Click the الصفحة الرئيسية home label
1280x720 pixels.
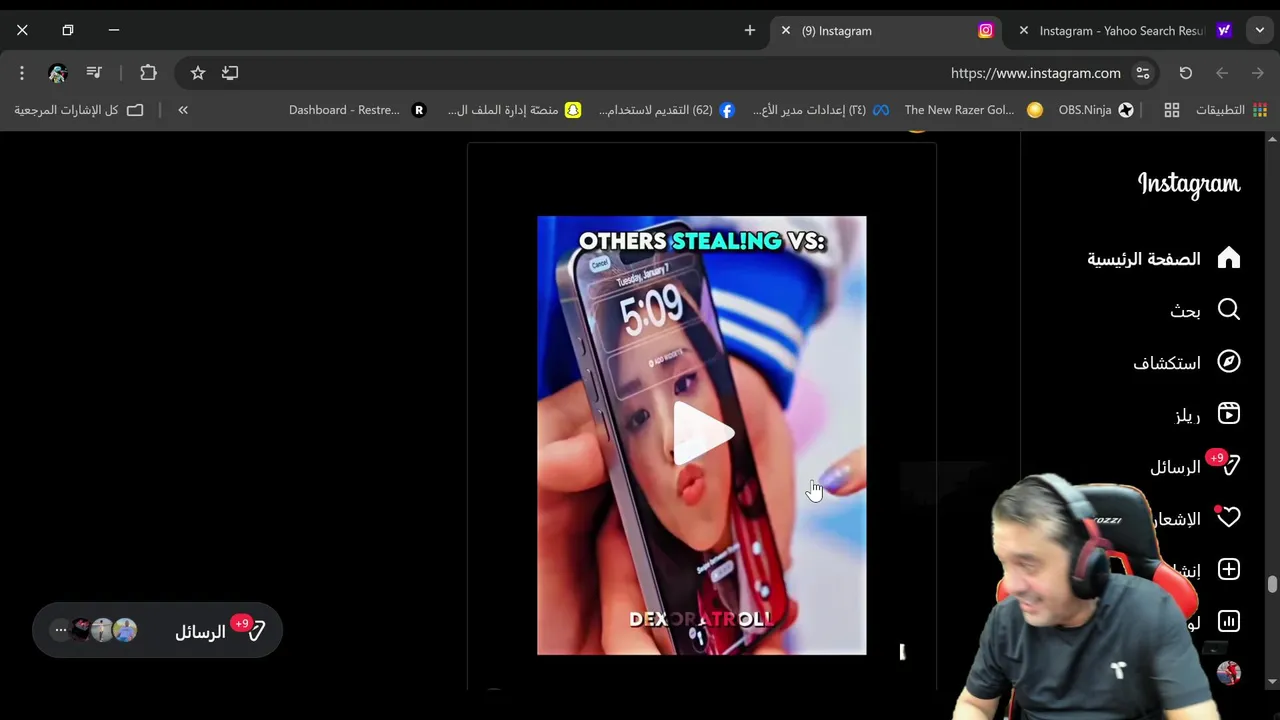pyautogui.click(x=1143, y=259)
